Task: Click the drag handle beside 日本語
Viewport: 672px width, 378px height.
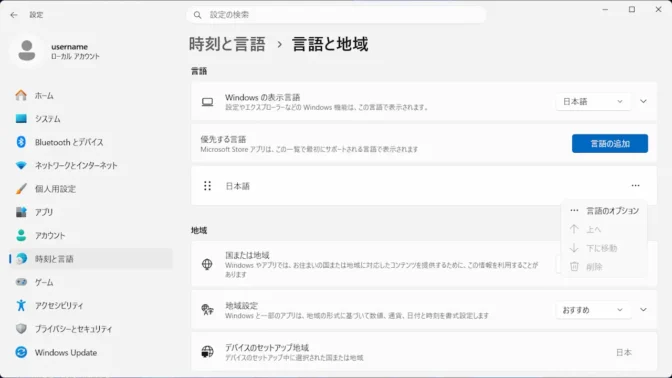Action: [x=207, y=186]
